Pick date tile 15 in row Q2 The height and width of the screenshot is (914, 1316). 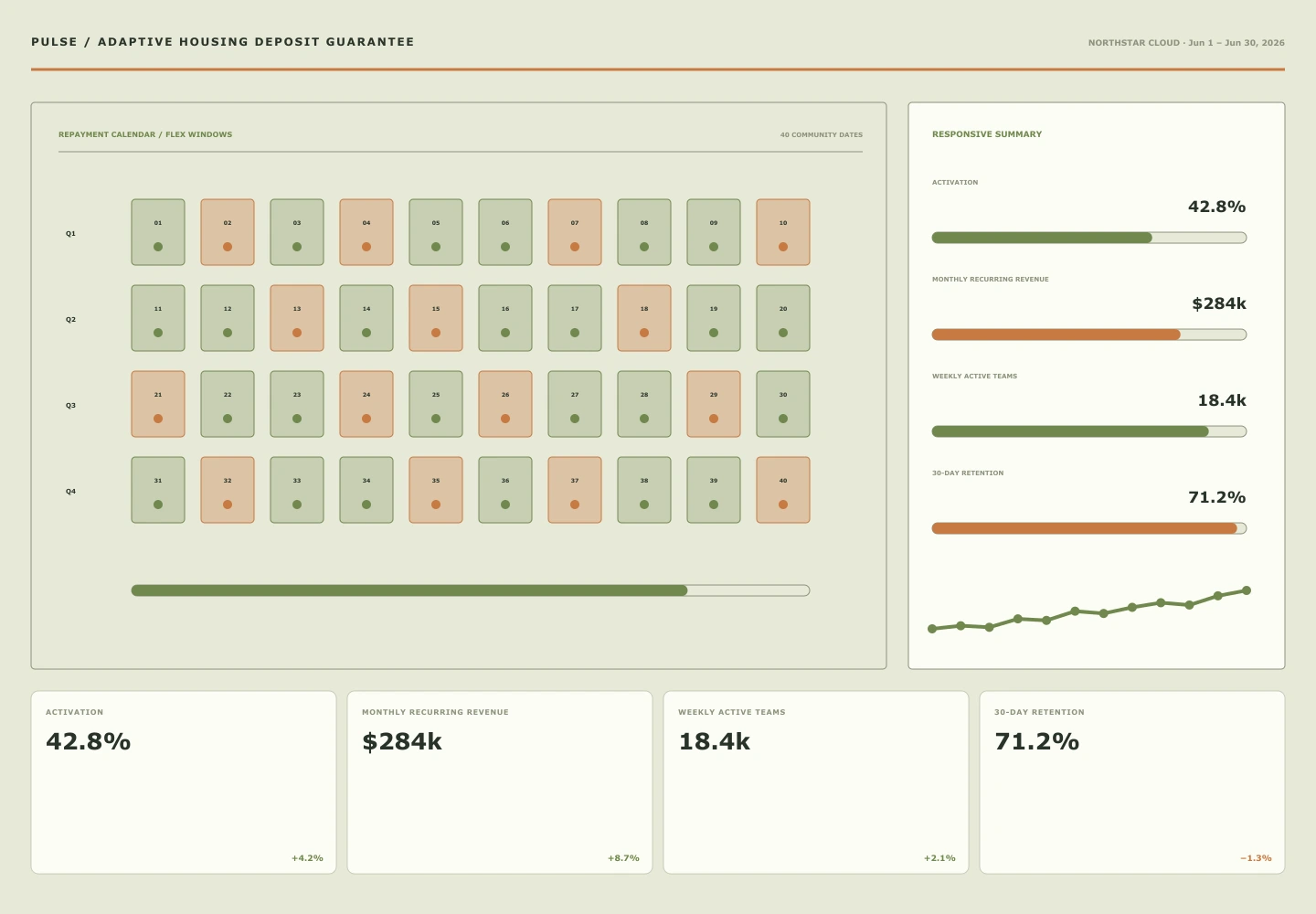(x=436, y=318)
